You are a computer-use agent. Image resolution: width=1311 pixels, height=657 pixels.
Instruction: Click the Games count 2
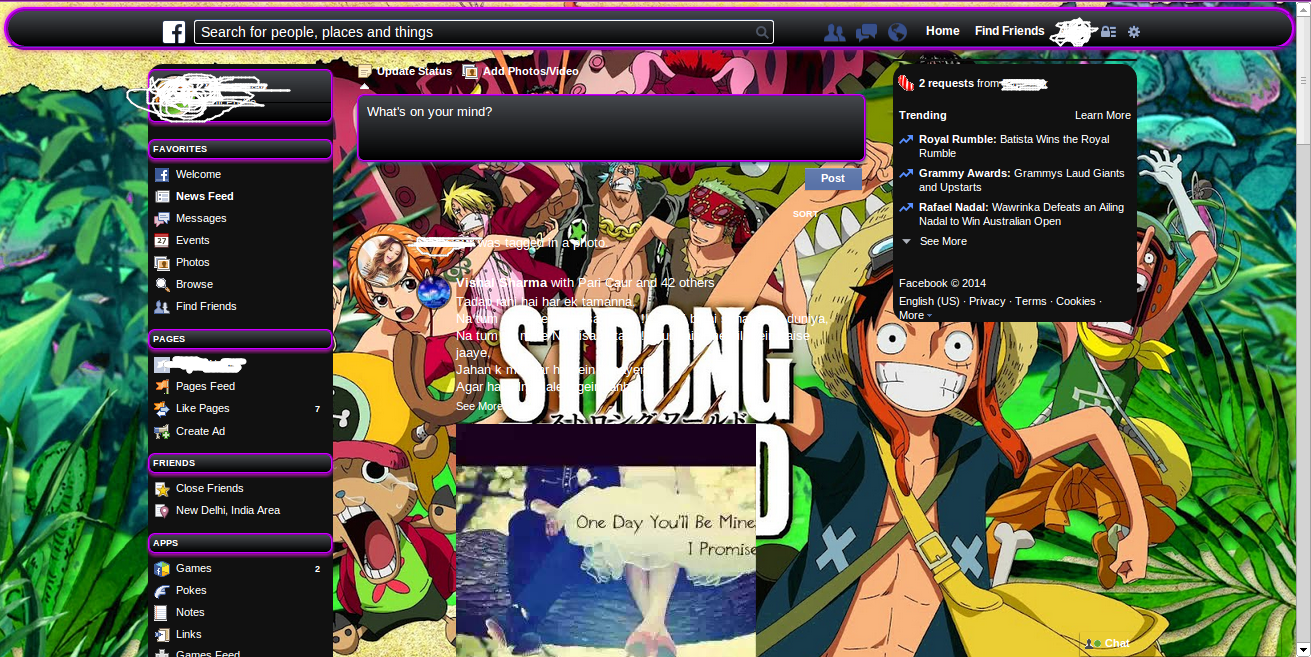(317, 568)
